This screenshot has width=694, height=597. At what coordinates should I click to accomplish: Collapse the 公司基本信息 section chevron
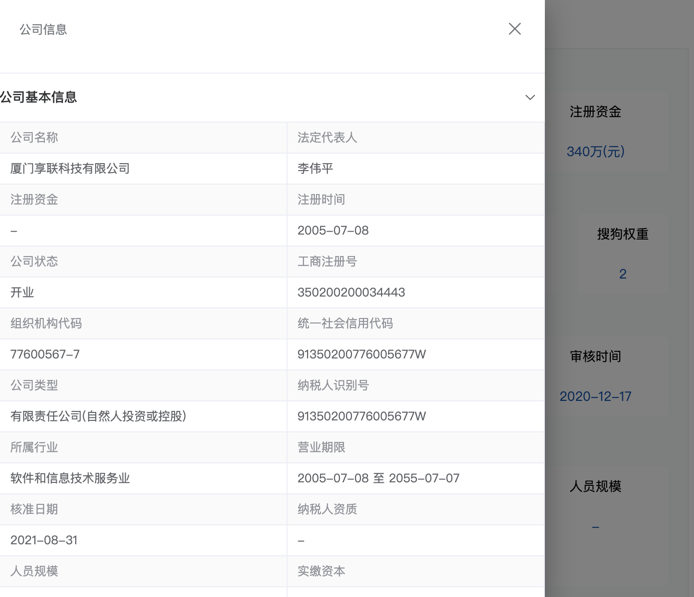pos(530,97)
